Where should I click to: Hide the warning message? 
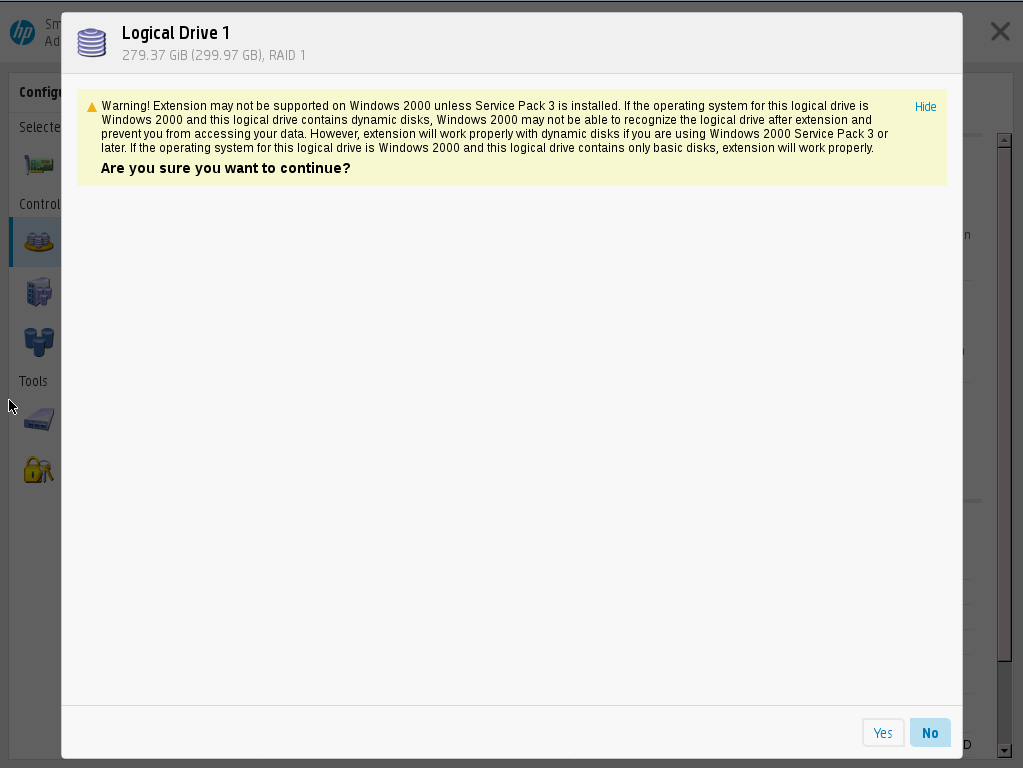pos(925,107)
